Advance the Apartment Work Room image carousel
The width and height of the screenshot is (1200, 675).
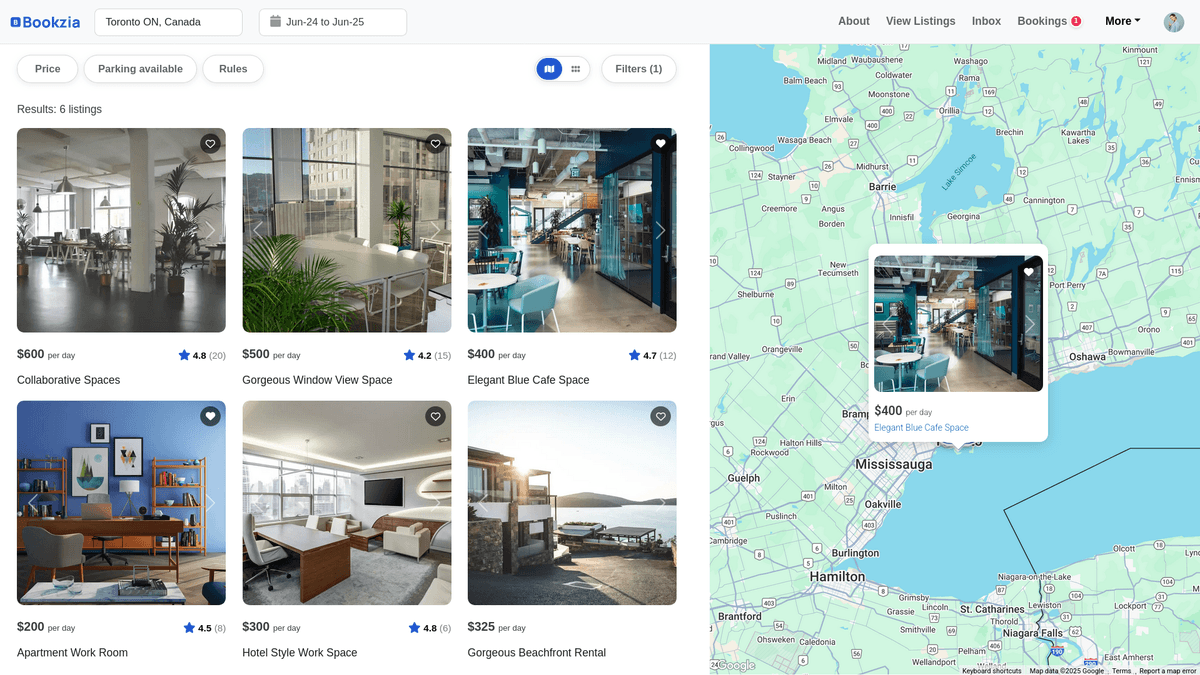(x=210, y=502)
